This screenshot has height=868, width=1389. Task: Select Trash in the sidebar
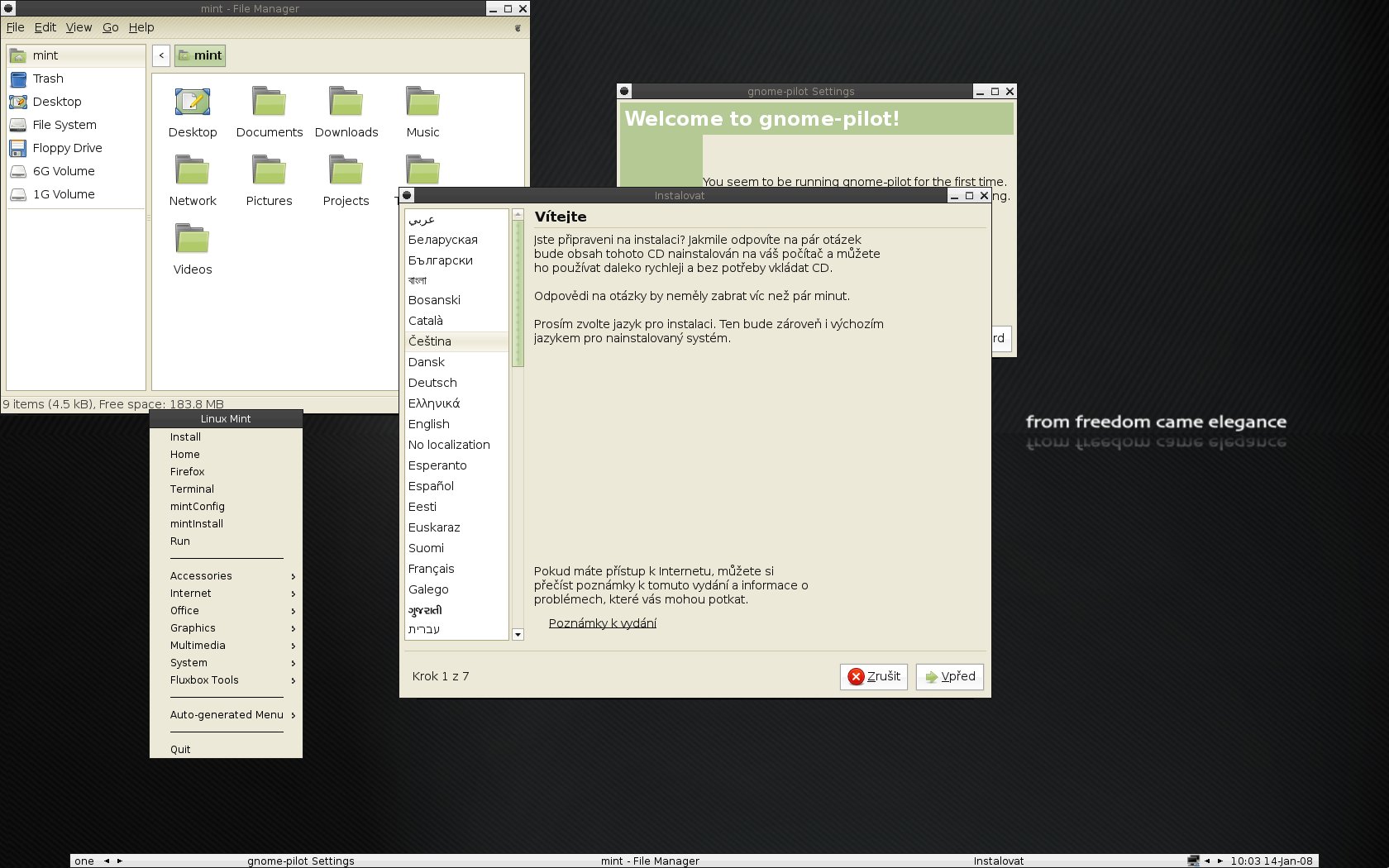pos(76,79)
